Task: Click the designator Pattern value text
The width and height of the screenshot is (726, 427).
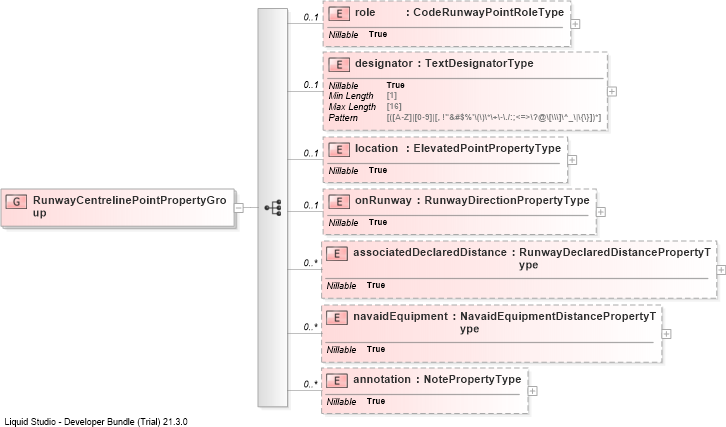Action: coord(494,118)
